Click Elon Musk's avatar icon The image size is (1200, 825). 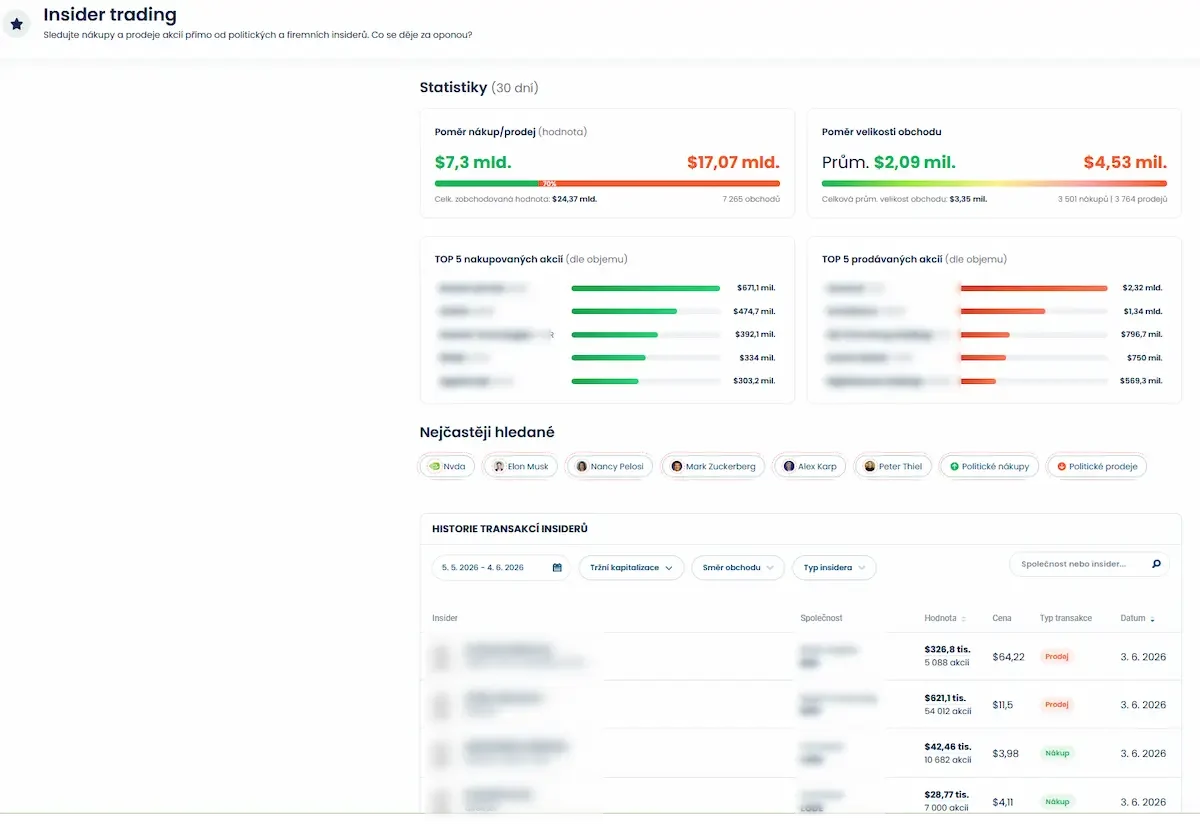point(499,466)
